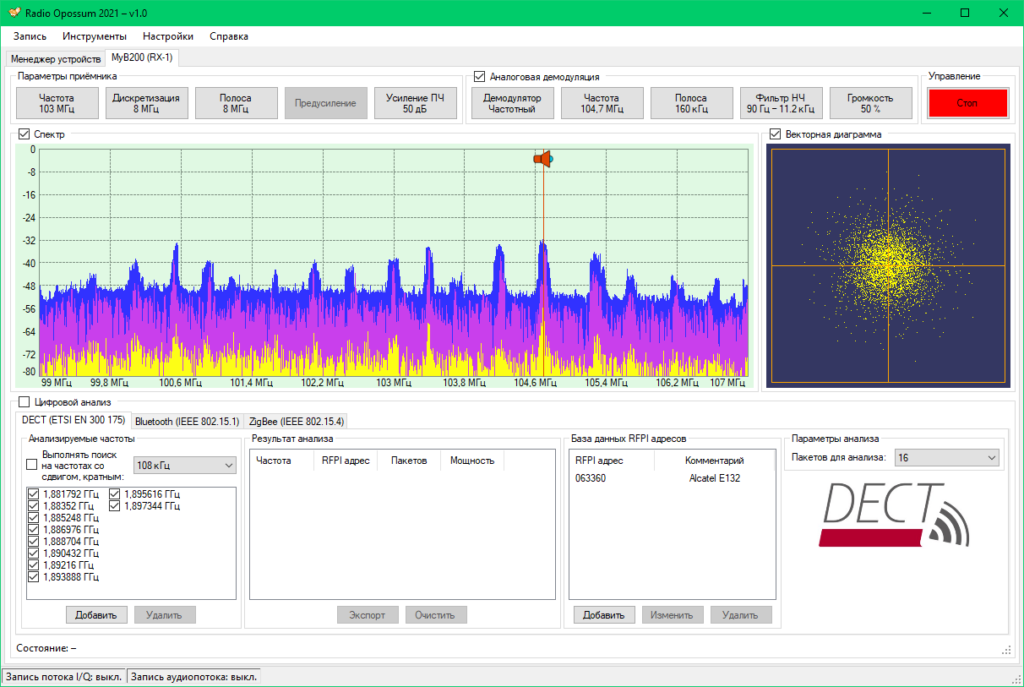The height and width of the screenshot is (687, 1024).
Task: Disable the Спектр checkbox
Action: click(25, 134)
